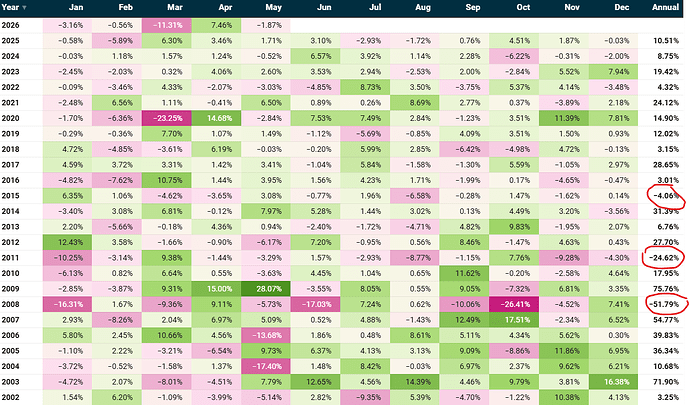
Task: Click the circled -24.62% annual value
Action: point(664,258)
